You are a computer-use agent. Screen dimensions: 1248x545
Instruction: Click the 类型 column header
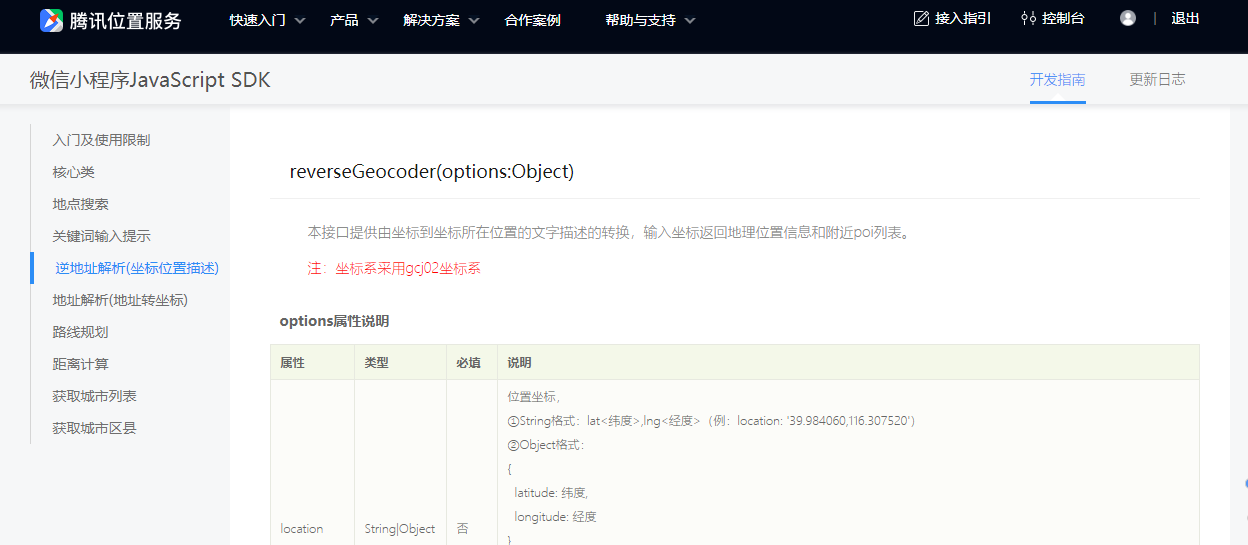coord(376,363)
